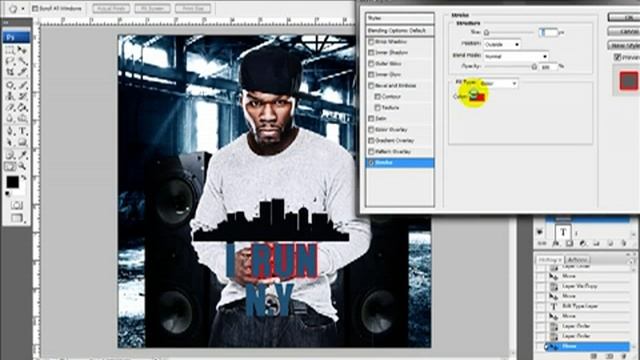Select the Notes tool

10,155
